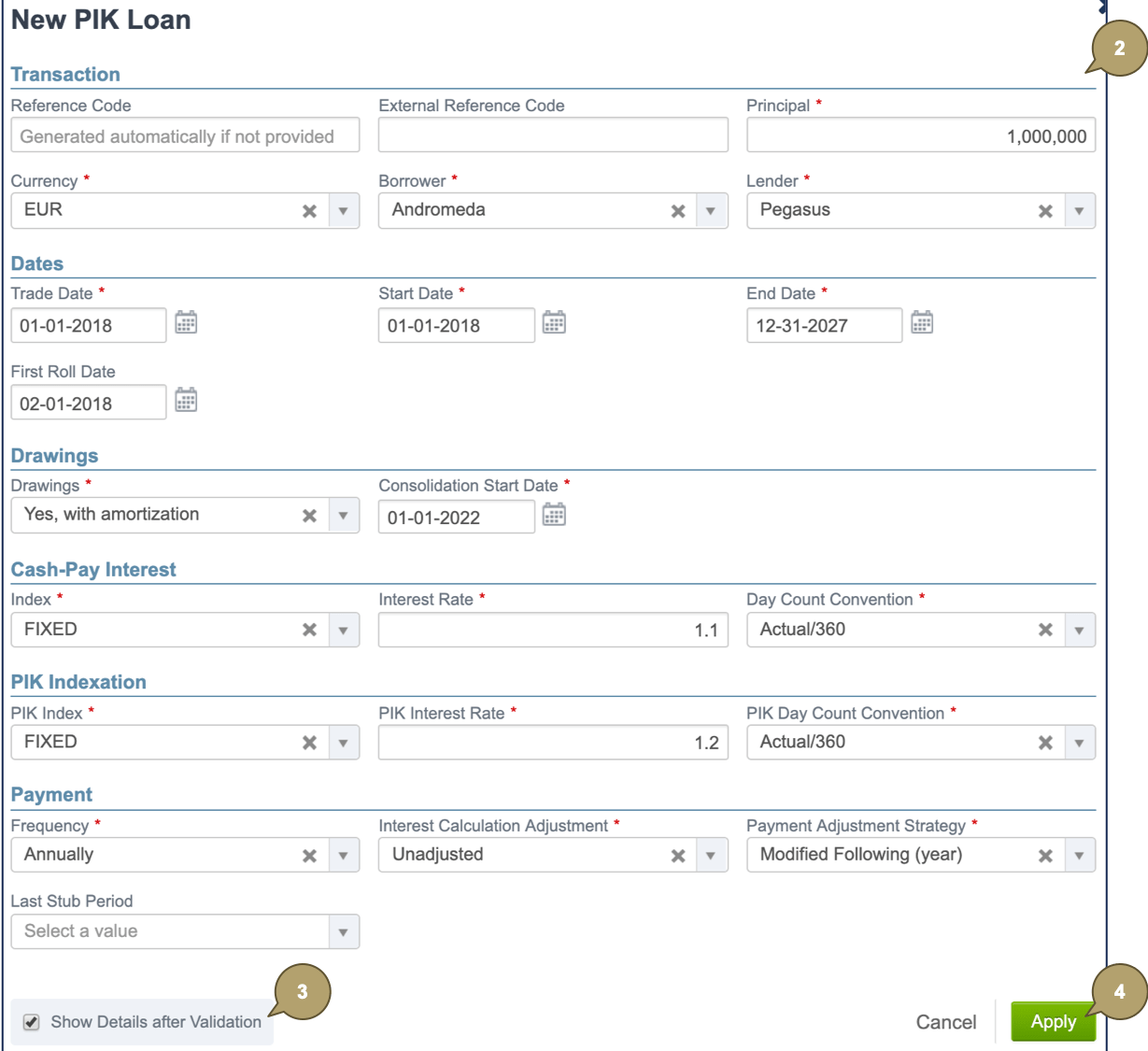
Task: Open the Day Count Convention dropdown
Action: [x=1080, y=629]
